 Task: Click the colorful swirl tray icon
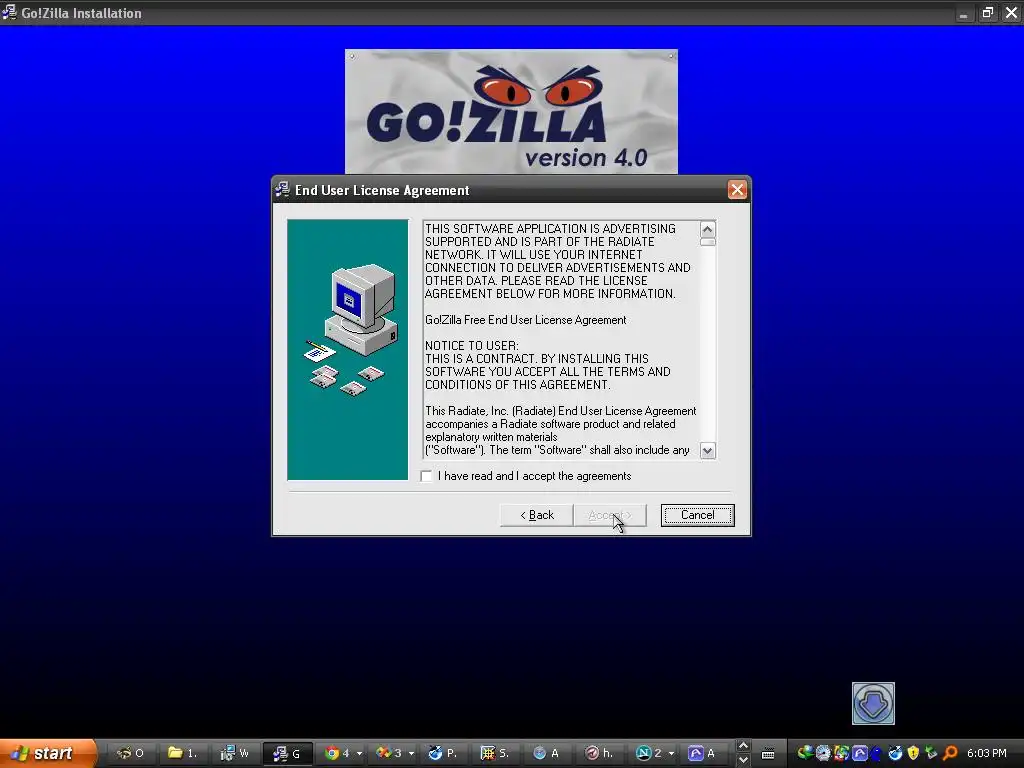tap(841, 753)
